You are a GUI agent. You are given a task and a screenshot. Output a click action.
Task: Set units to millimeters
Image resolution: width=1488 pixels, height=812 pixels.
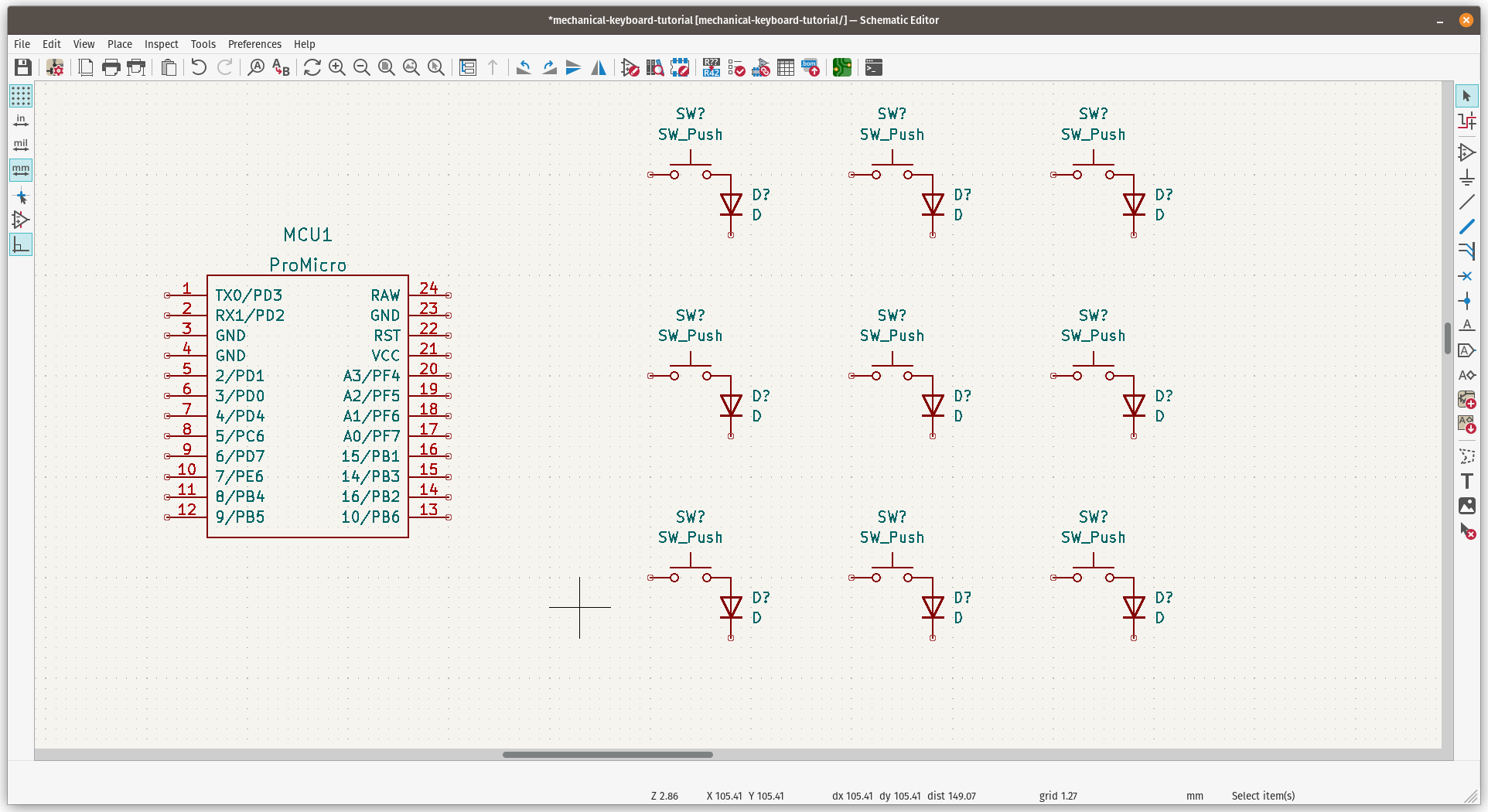coord(21,170)
